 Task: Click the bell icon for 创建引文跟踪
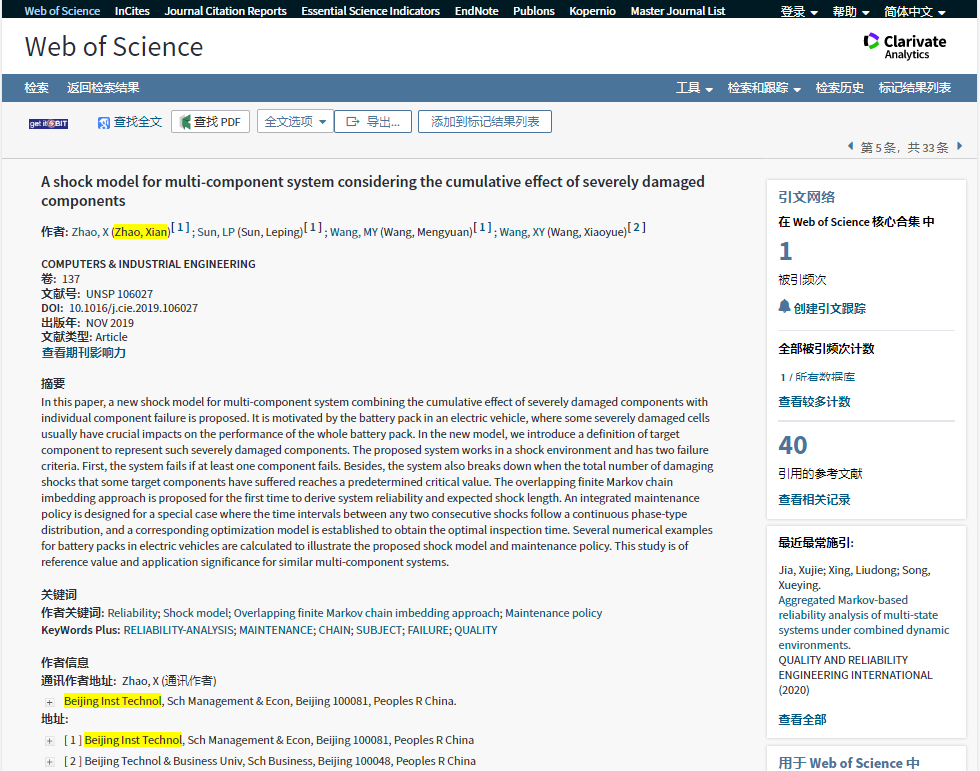click(784, 306)
